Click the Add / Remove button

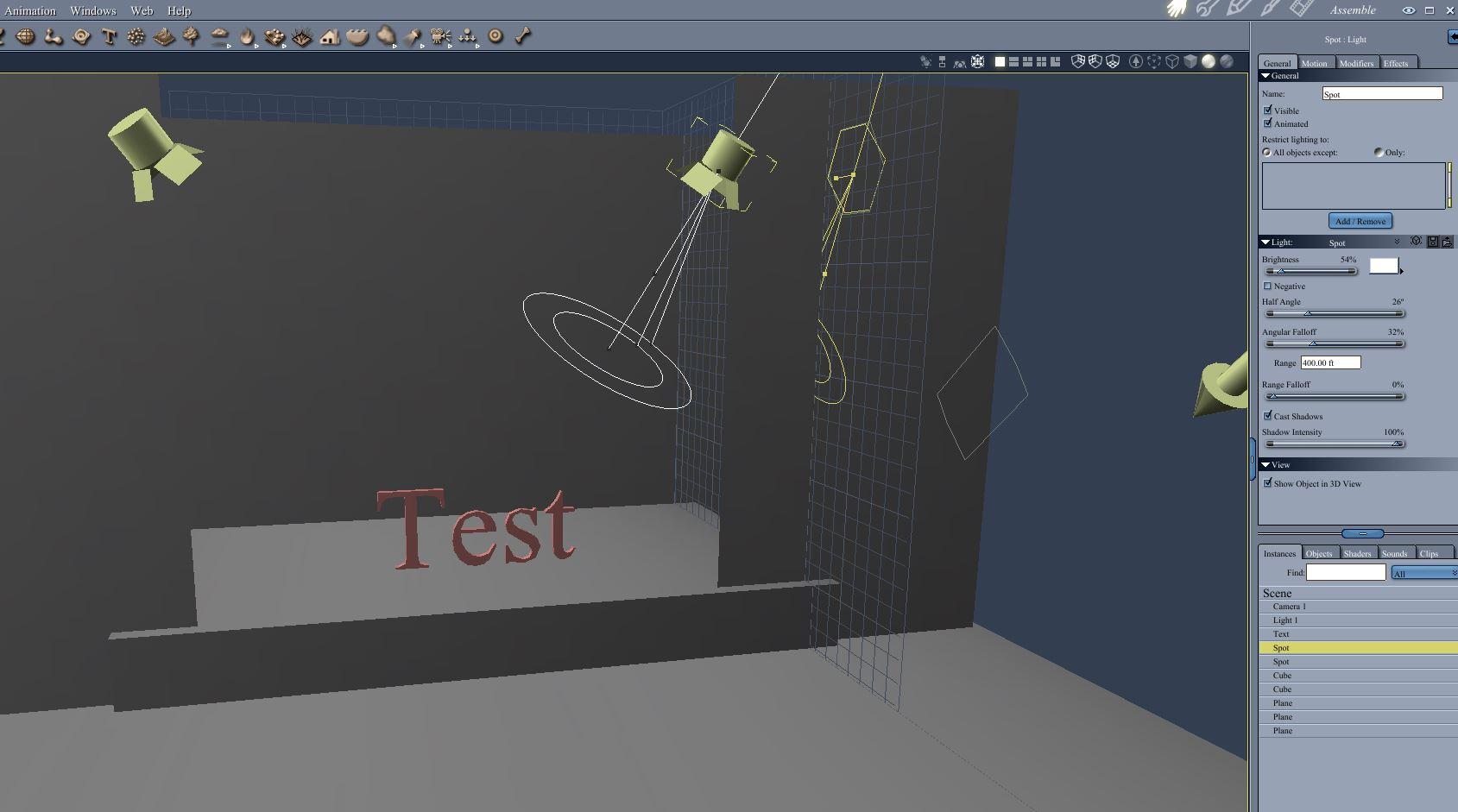[x=1360, y=221]
